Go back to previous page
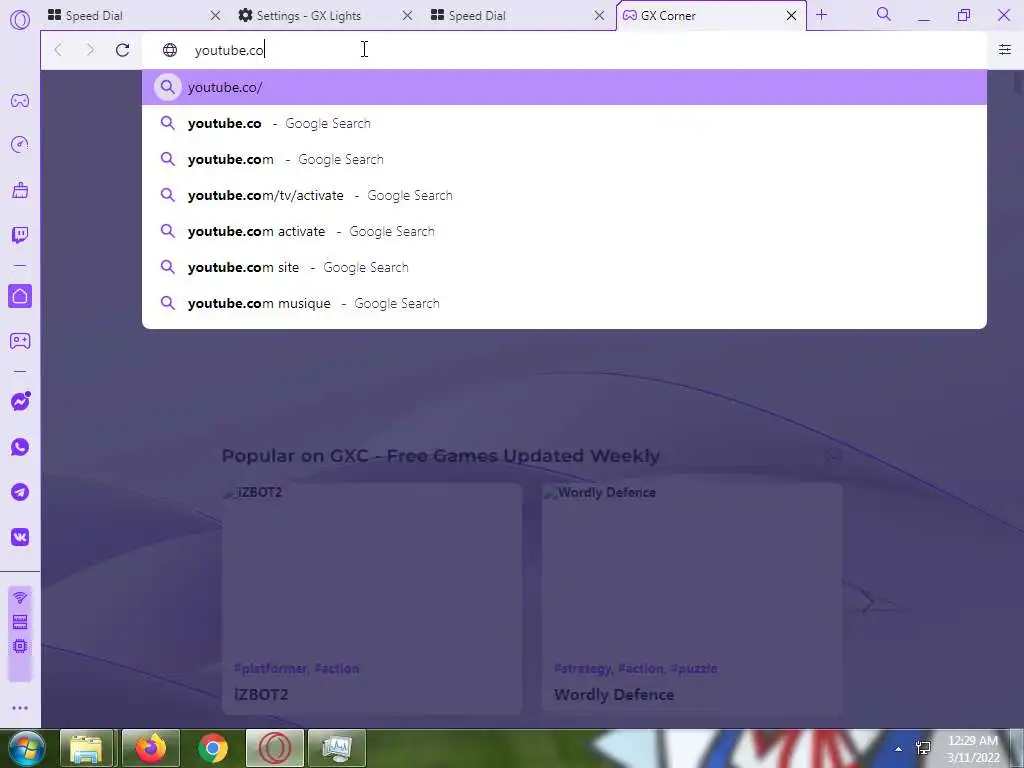 [58, 50]
